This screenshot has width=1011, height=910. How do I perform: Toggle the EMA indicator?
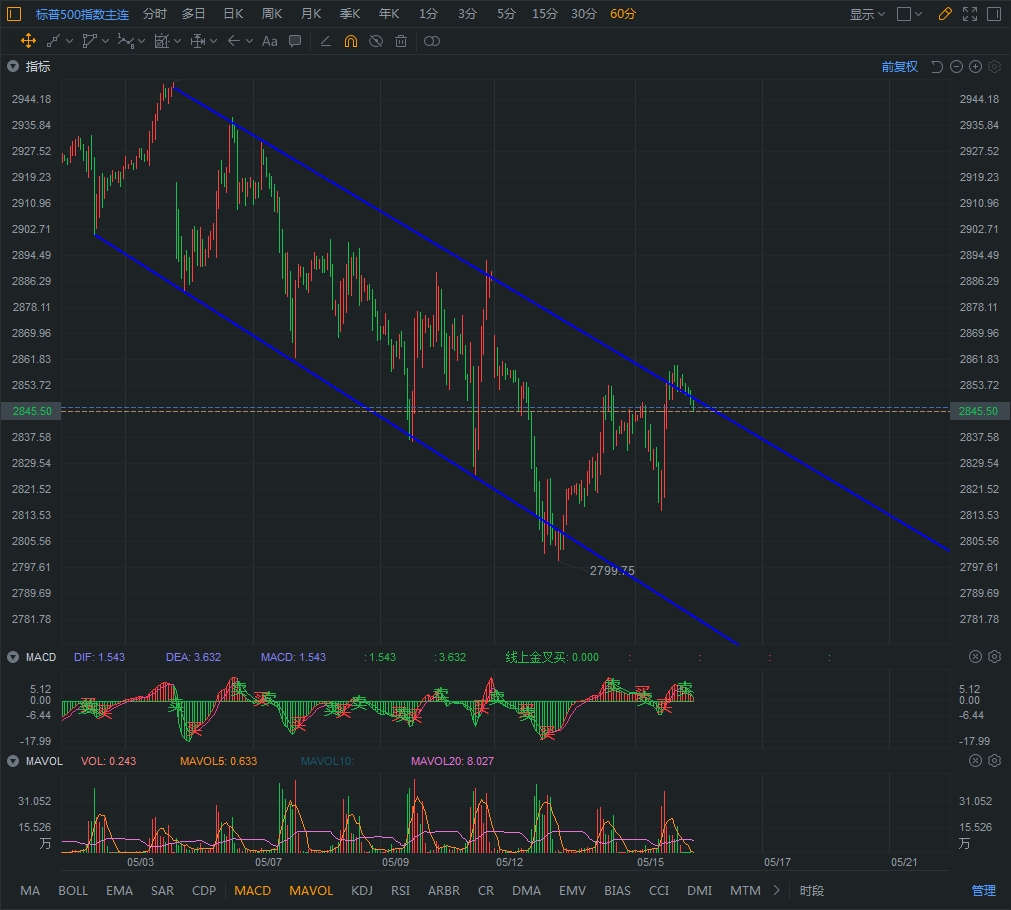(119, 891)
